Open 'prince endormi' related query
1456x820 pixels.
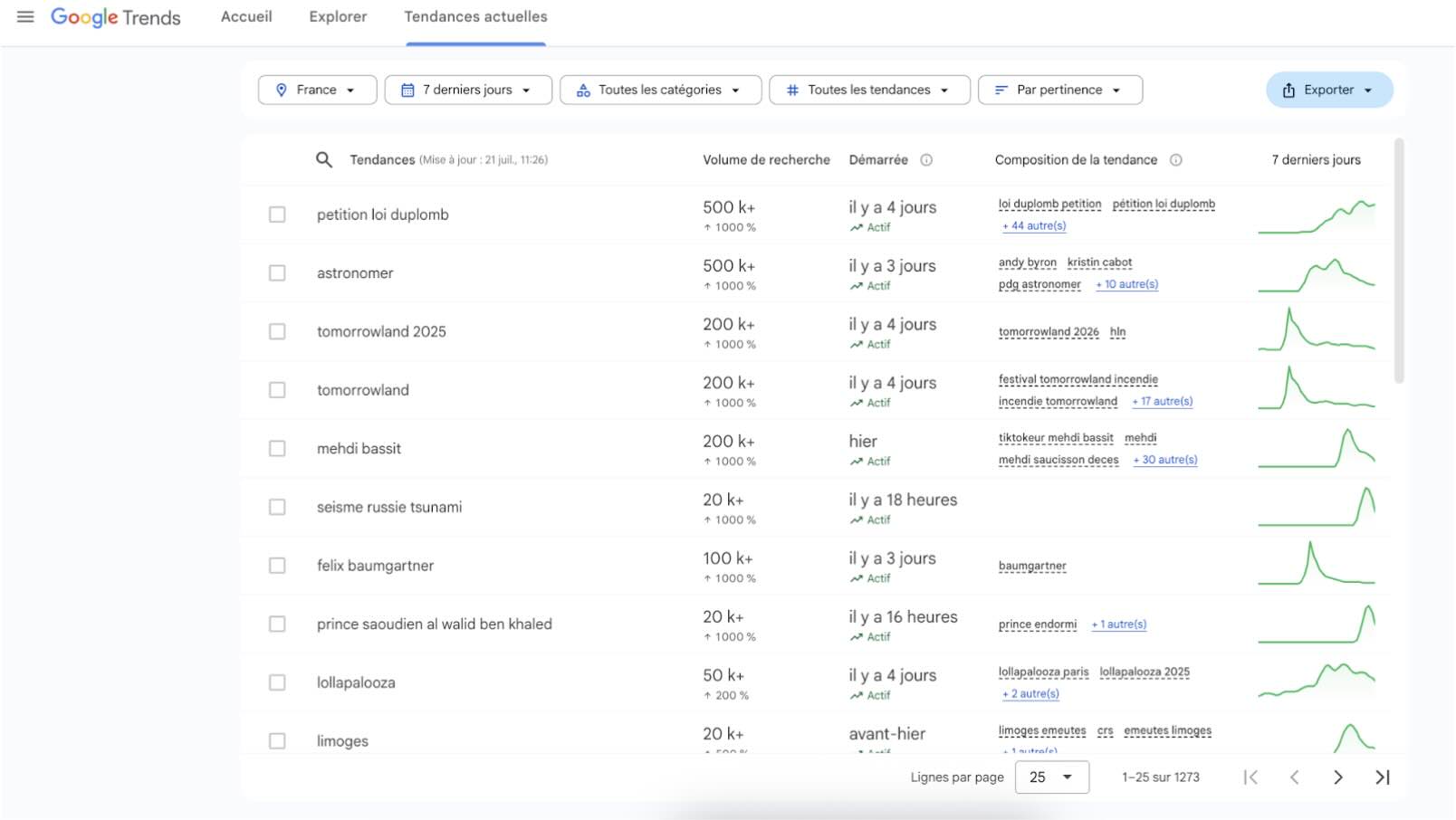(1038, 625)
